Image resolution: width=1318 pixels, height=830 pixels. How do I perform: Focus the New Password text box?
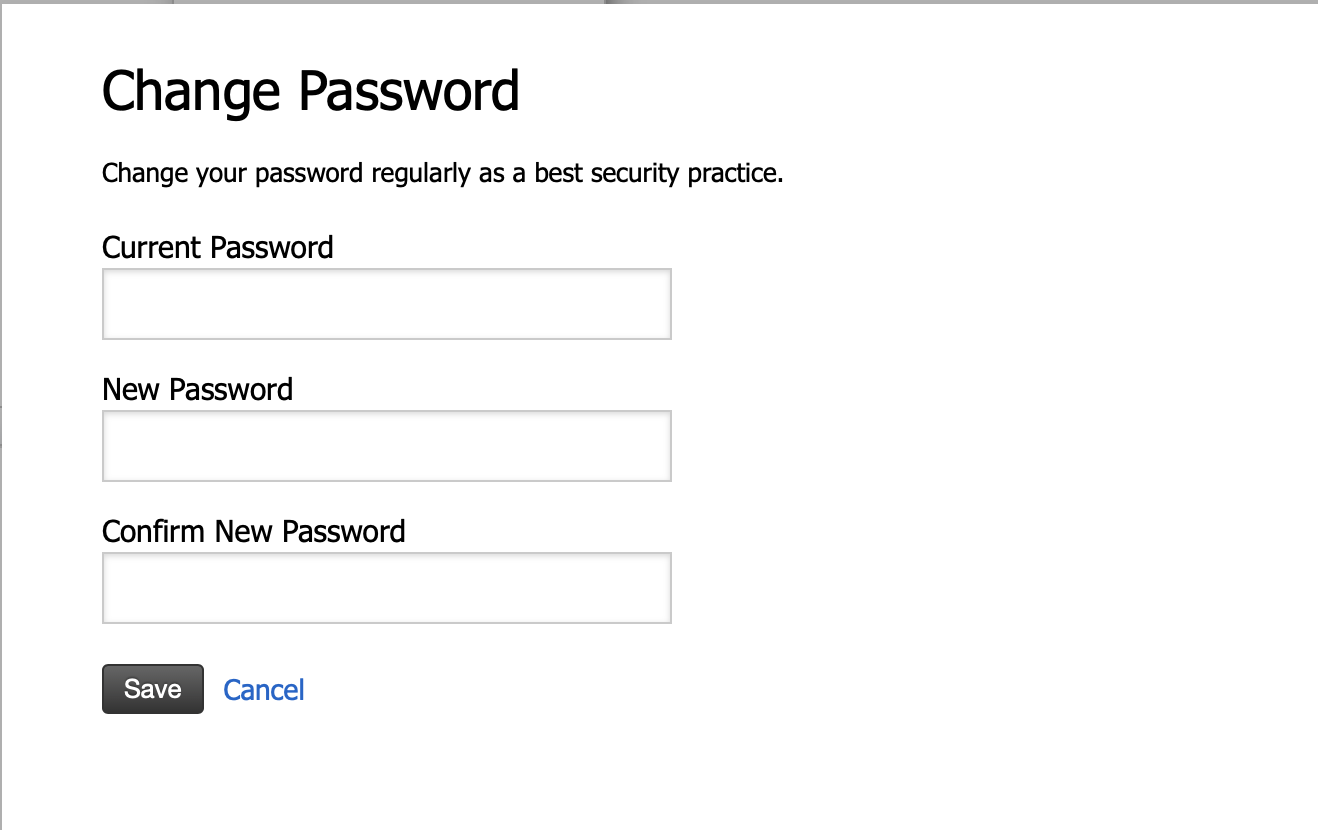click(386, 446)
